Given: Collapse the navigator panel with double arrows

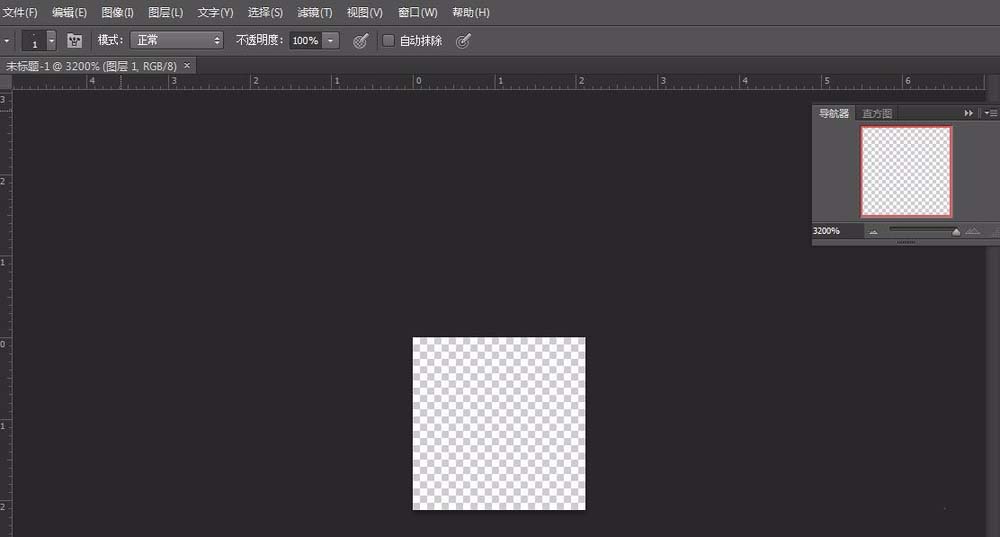Looking at the screenshot, I should 968,114.
